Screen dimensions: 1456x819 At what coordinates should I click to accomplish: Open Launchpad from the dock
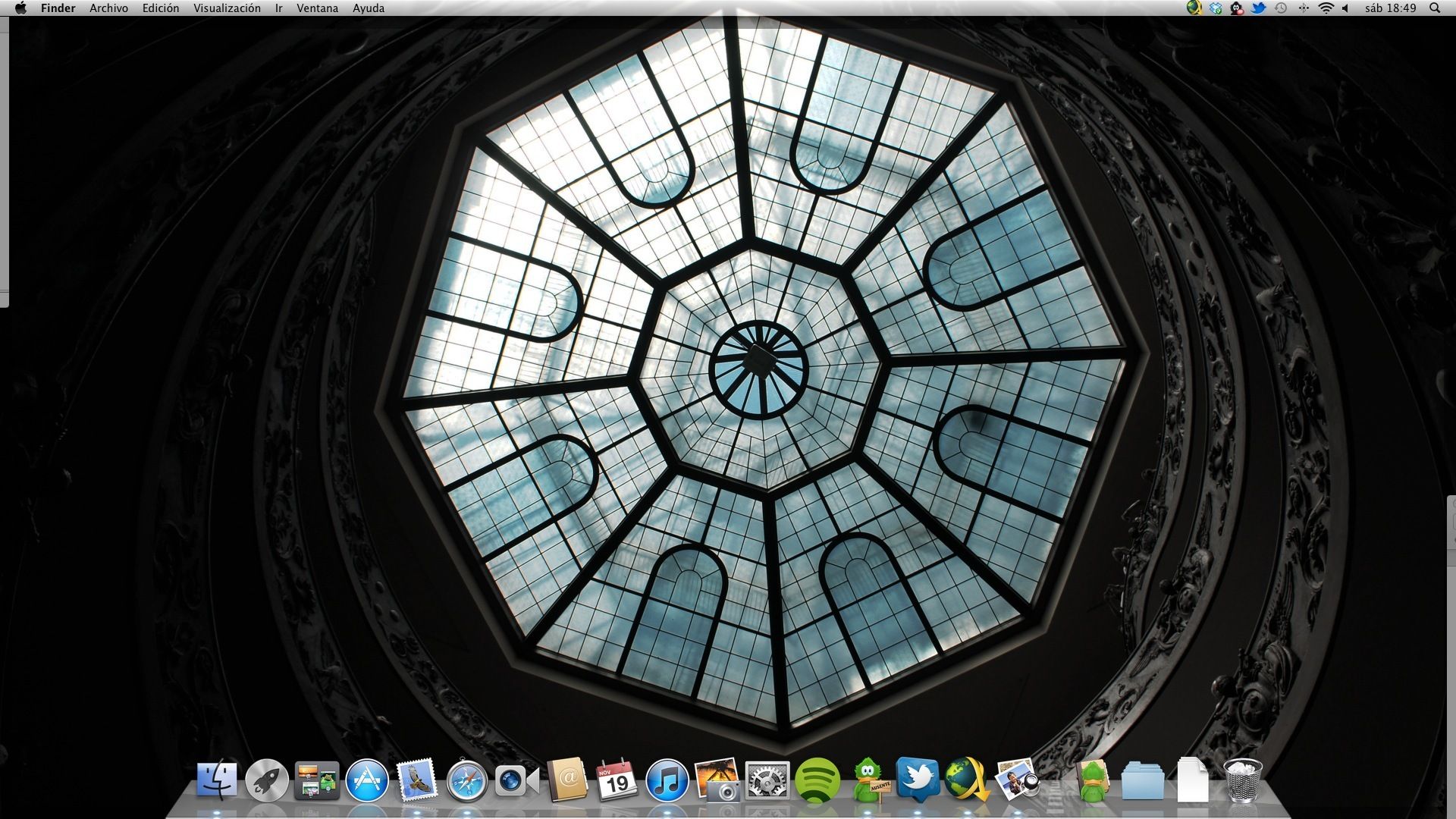(266, 780)
